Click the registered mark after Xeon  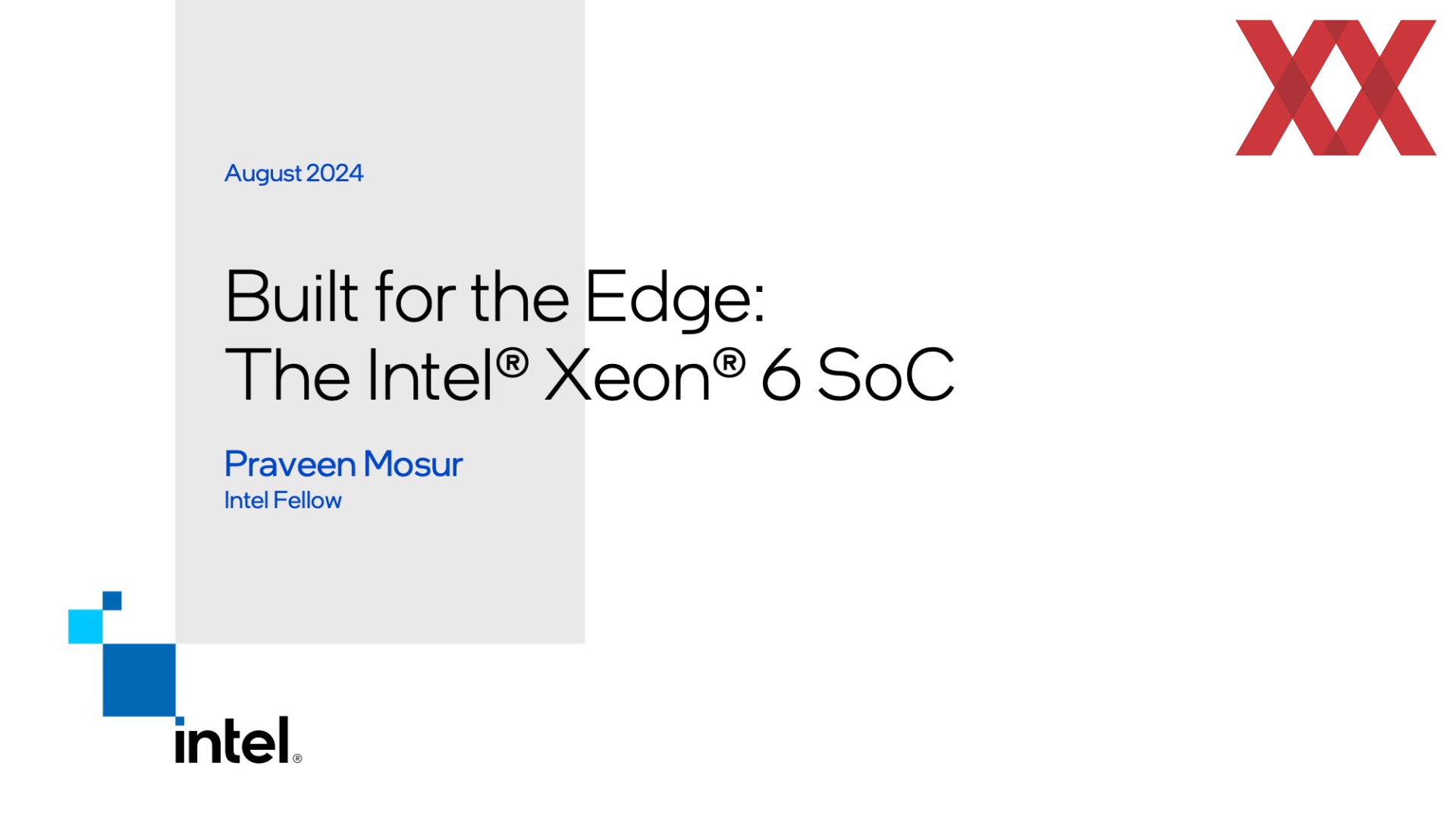tap(730, 363)
